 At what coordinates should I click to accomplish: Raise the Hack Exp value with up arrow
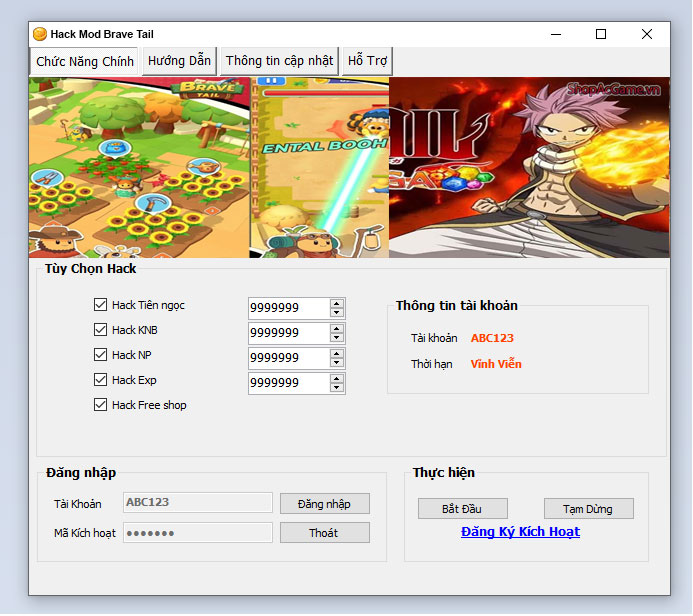[337, 379]
